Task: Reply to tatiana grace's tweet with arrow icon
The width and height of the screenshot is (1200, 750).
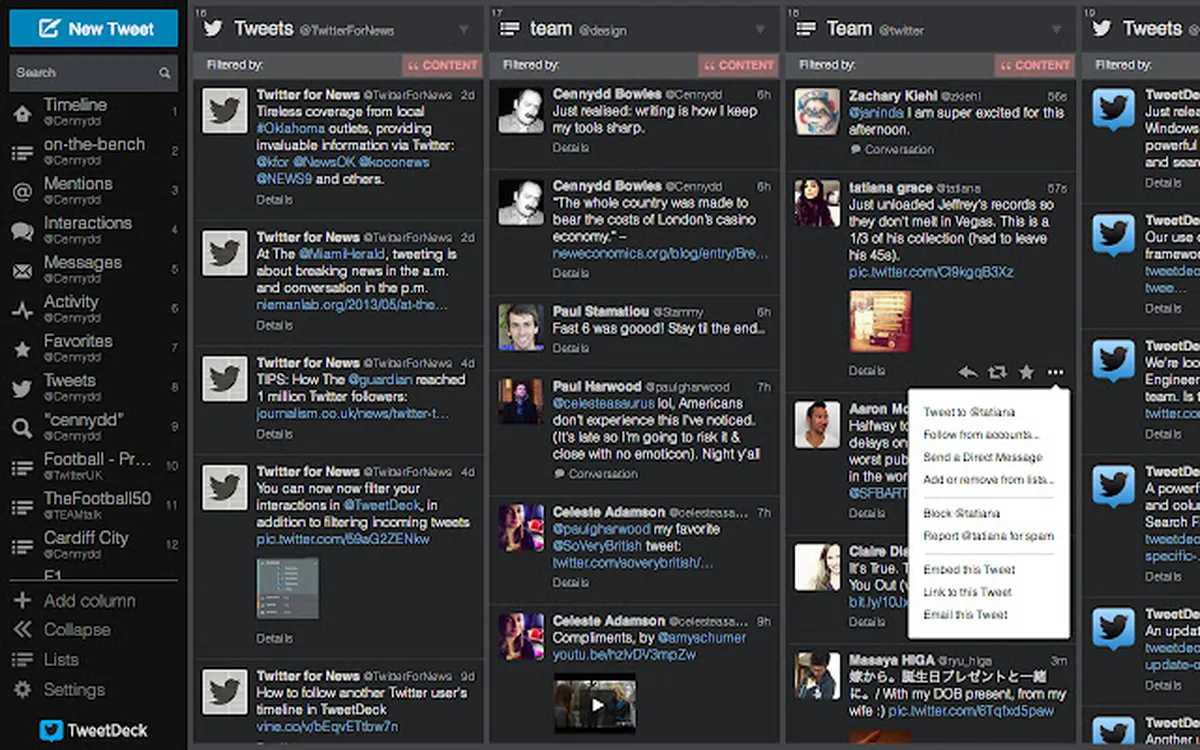Action: 967,371
